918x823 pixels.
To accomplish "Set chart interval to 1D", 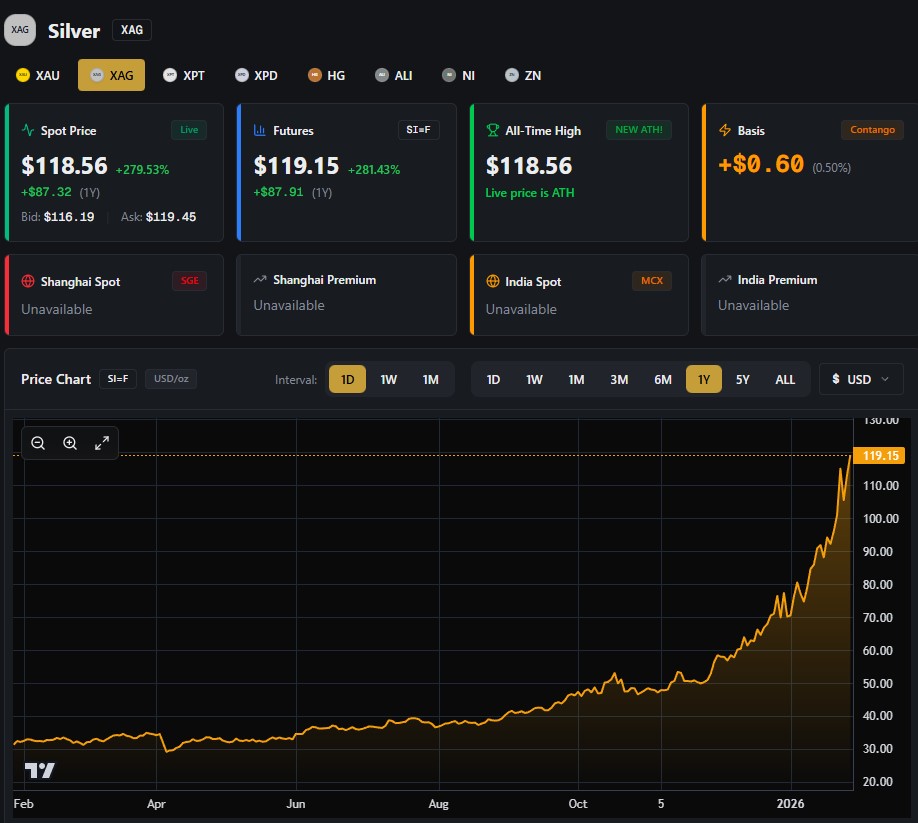I will [347, 379].
